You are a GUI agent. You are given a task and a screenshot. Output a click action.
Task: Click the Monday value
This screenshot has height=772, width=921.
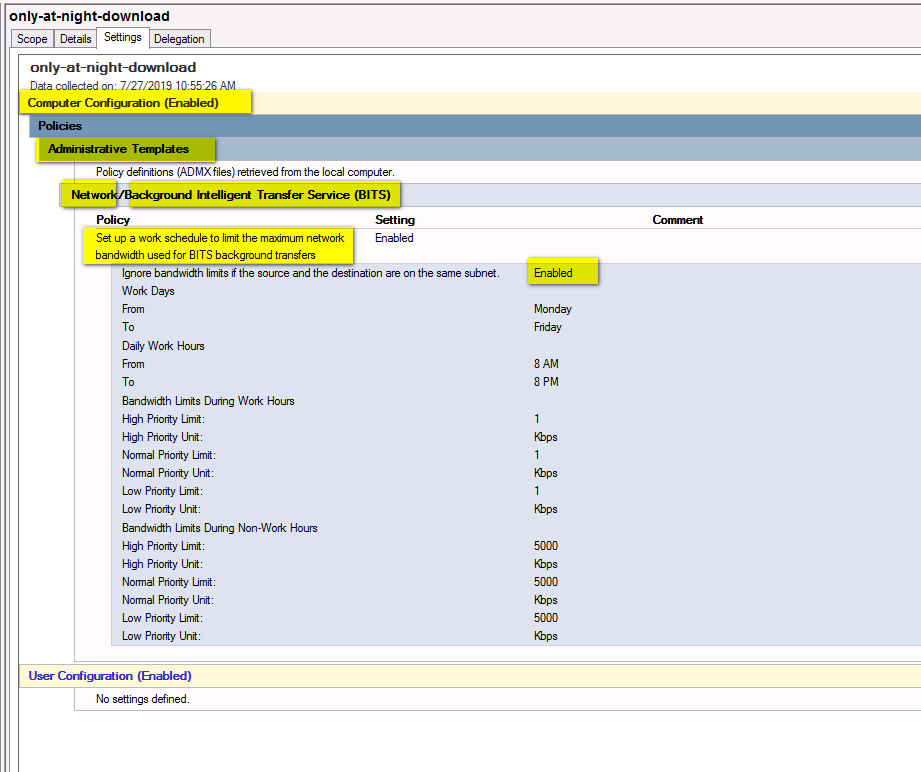(x=553, y=309)
